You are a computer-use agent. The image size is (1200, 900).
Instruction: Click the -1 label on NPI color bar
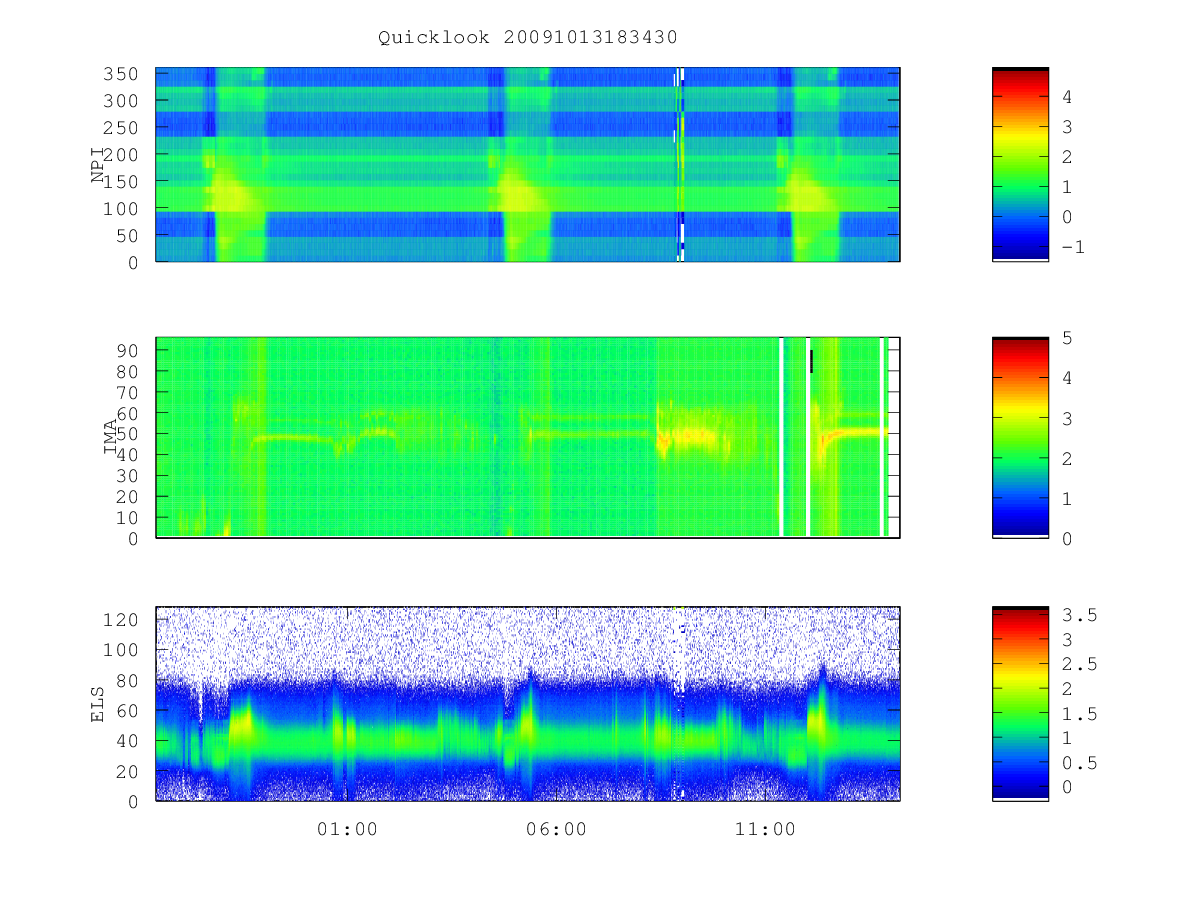click(1073, 246)
